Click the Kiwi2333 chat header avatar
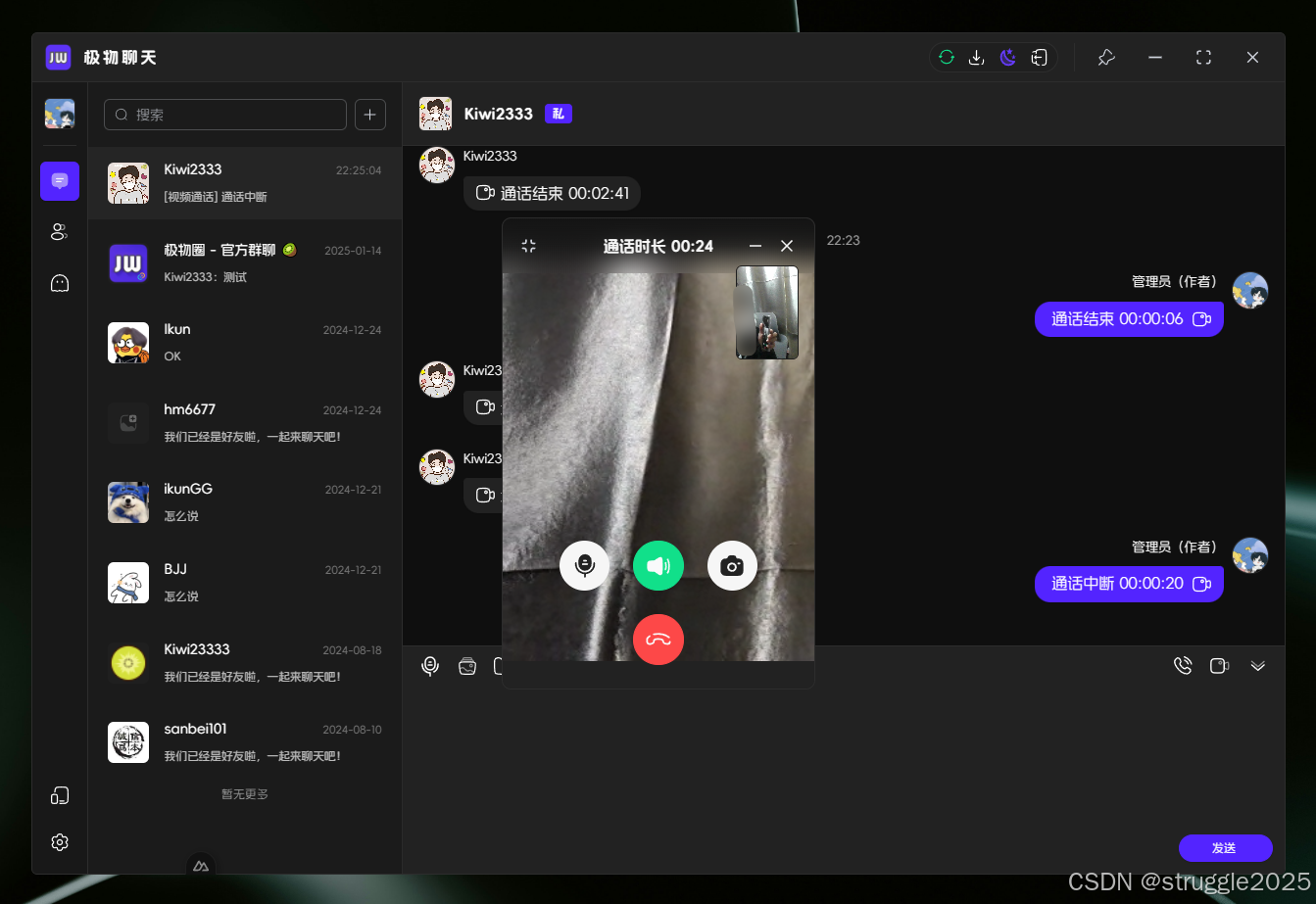This screenshot has width=1316, height=904. [435, 114]
